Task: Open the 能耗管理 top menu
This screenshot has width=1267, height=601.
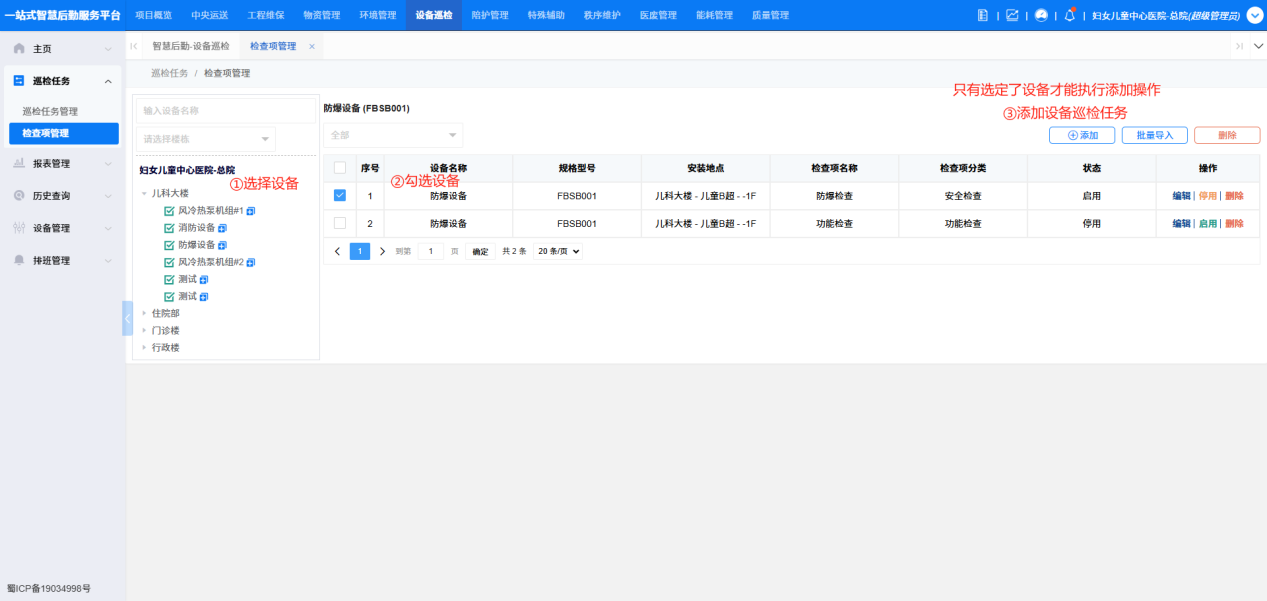Action: (x=714, y=15)
